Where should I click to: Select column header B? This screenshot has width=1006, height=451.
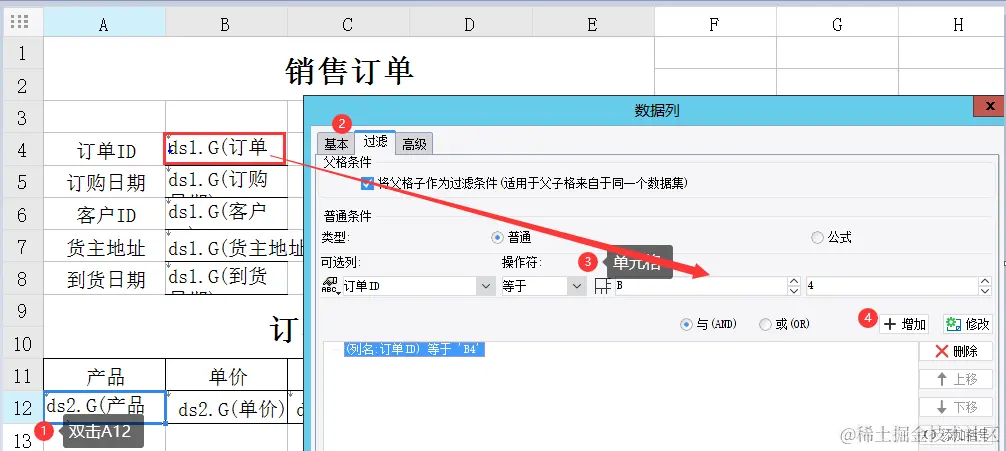[226, 24]
